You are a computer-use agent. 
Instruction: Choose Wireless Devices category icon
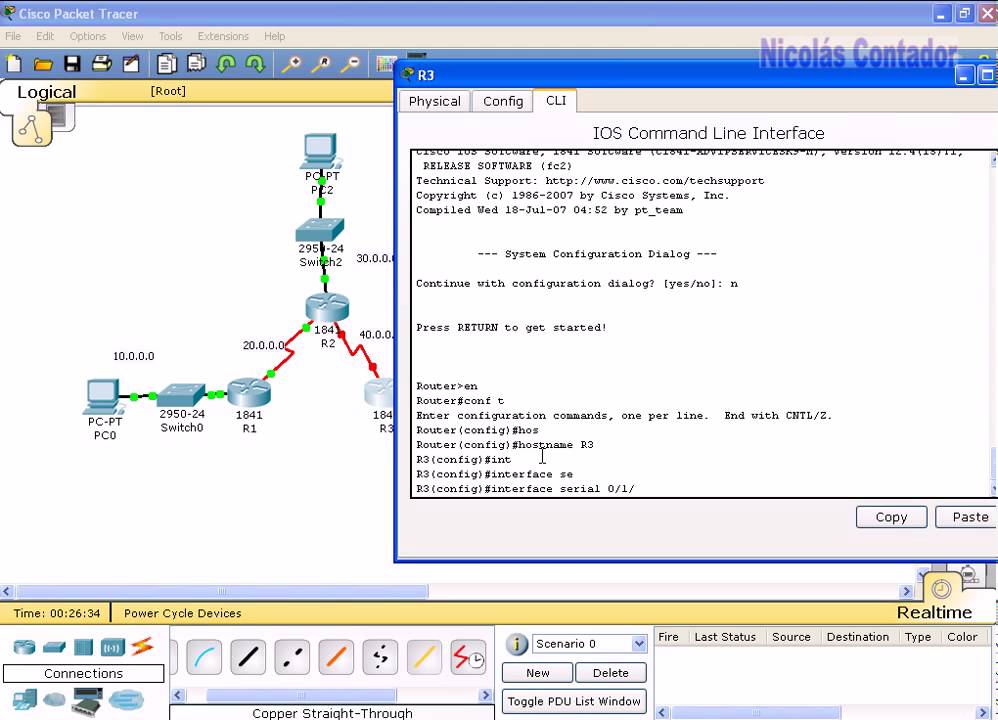[x=113, y=647]
